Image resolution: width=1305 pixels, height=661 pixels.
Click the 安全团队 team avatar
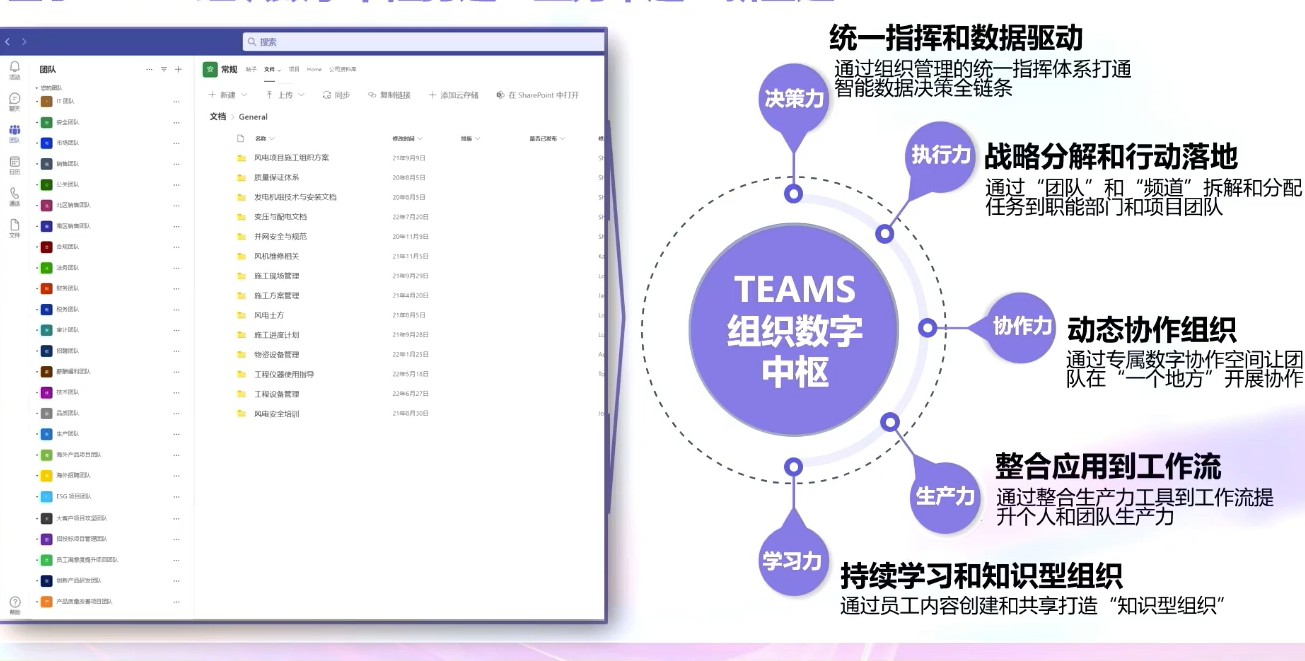[x=46, y=122]
